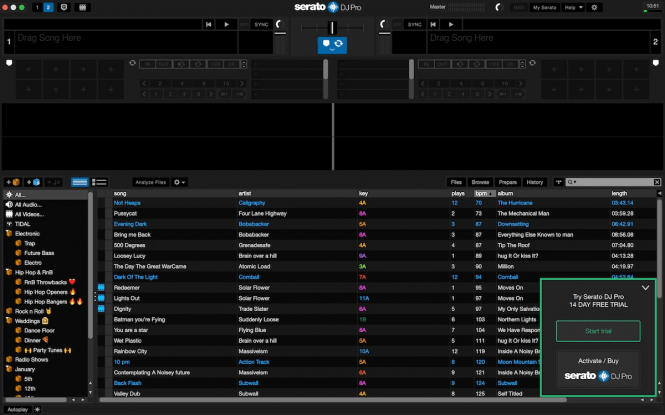Open the Browse panel tab

pyautogui.click(x=480, y=182)
